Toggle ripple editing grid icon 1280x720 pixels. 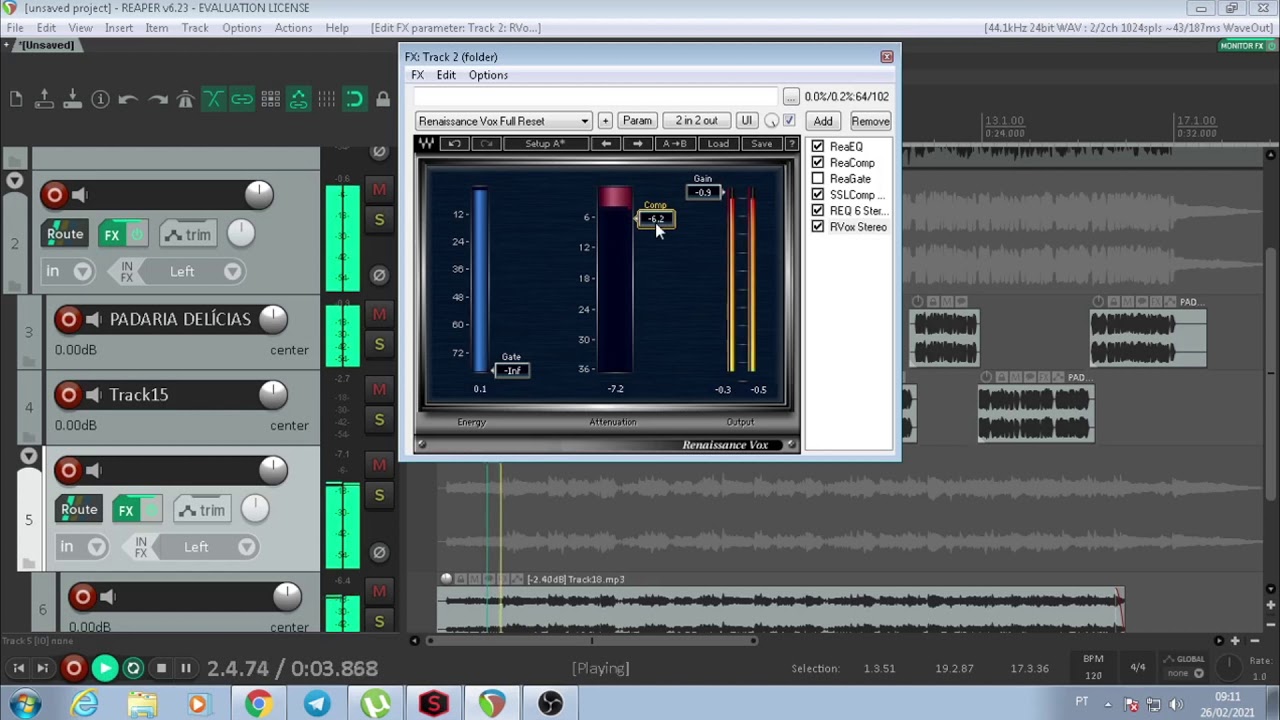[270, 99]
